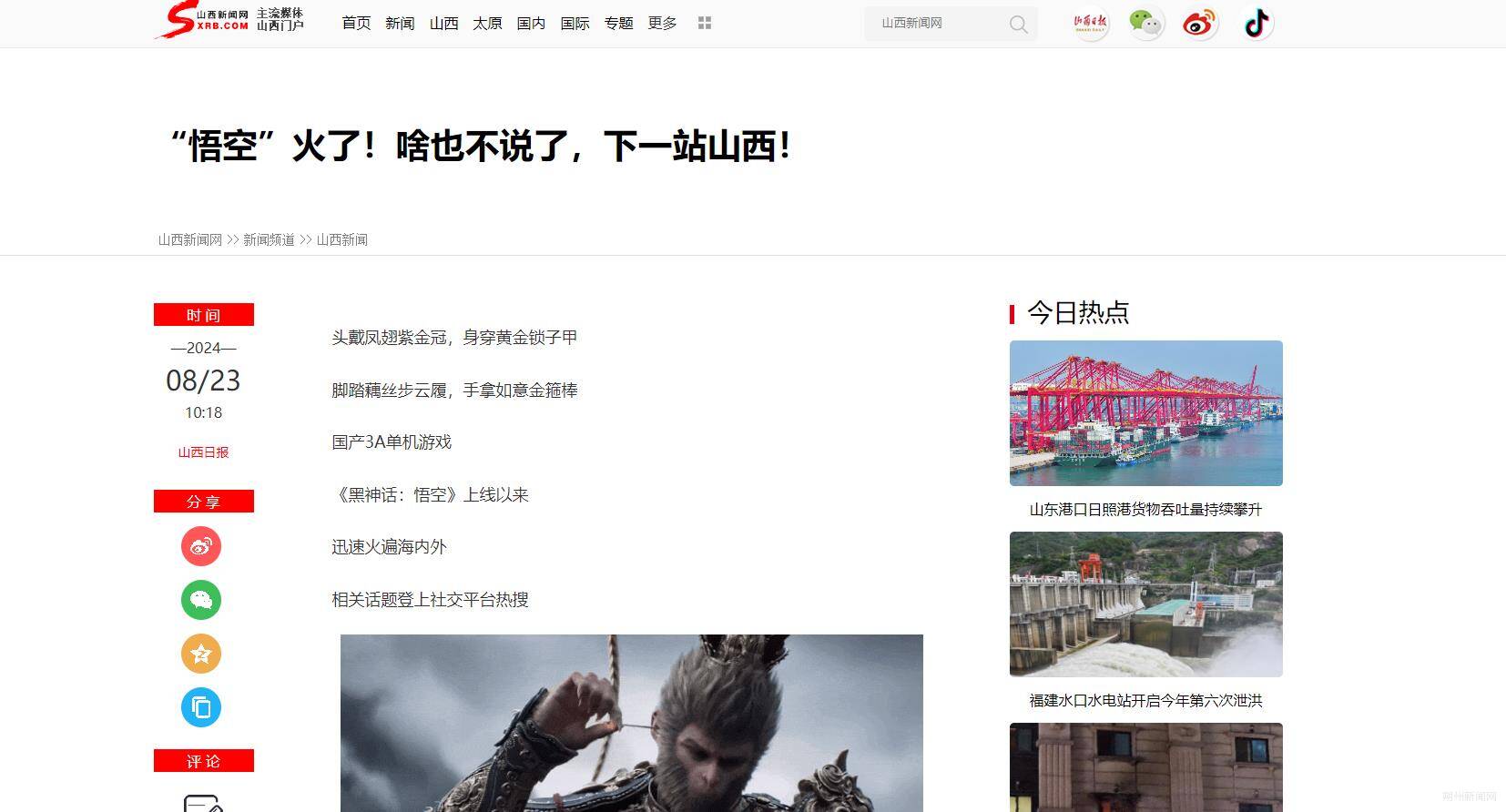1506x812 pixels.
Task: Open the 专题 navigation item
Action: 618,23
